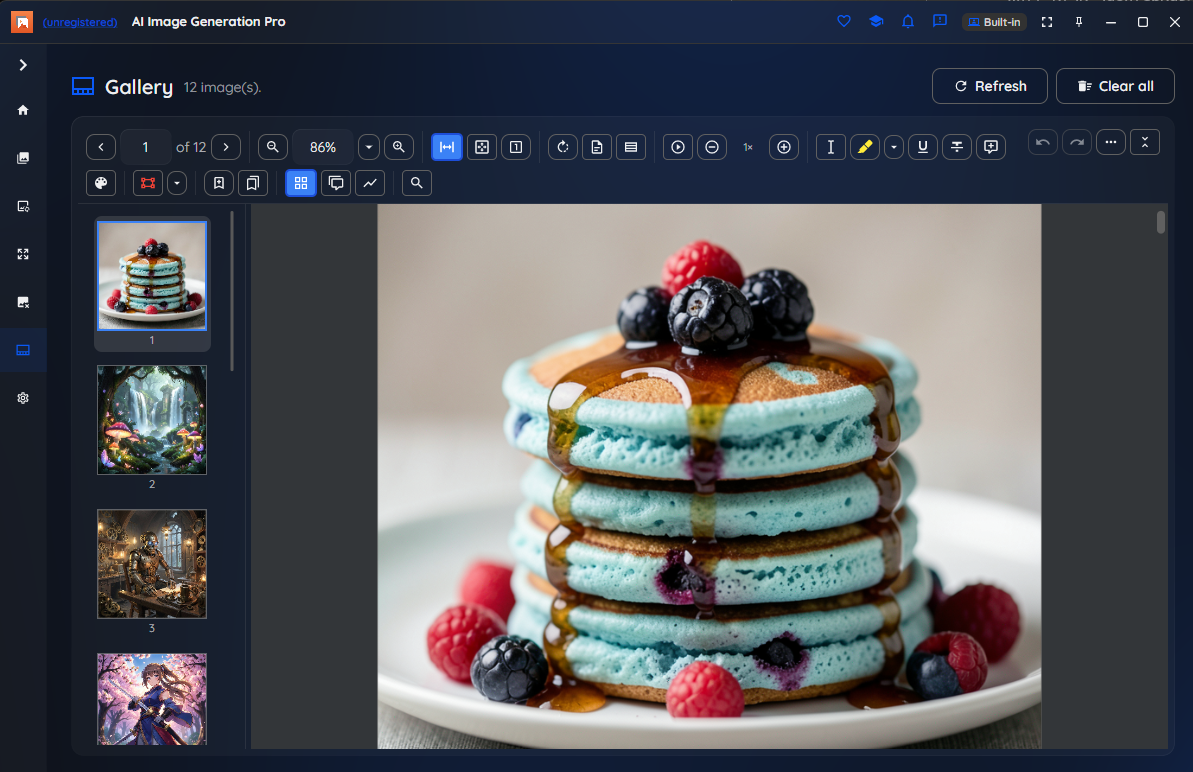The width and height of the screenshot is (1193, 772).
Task: Click the main viewer vertical scrollbar
Action: coord(1160,222)
